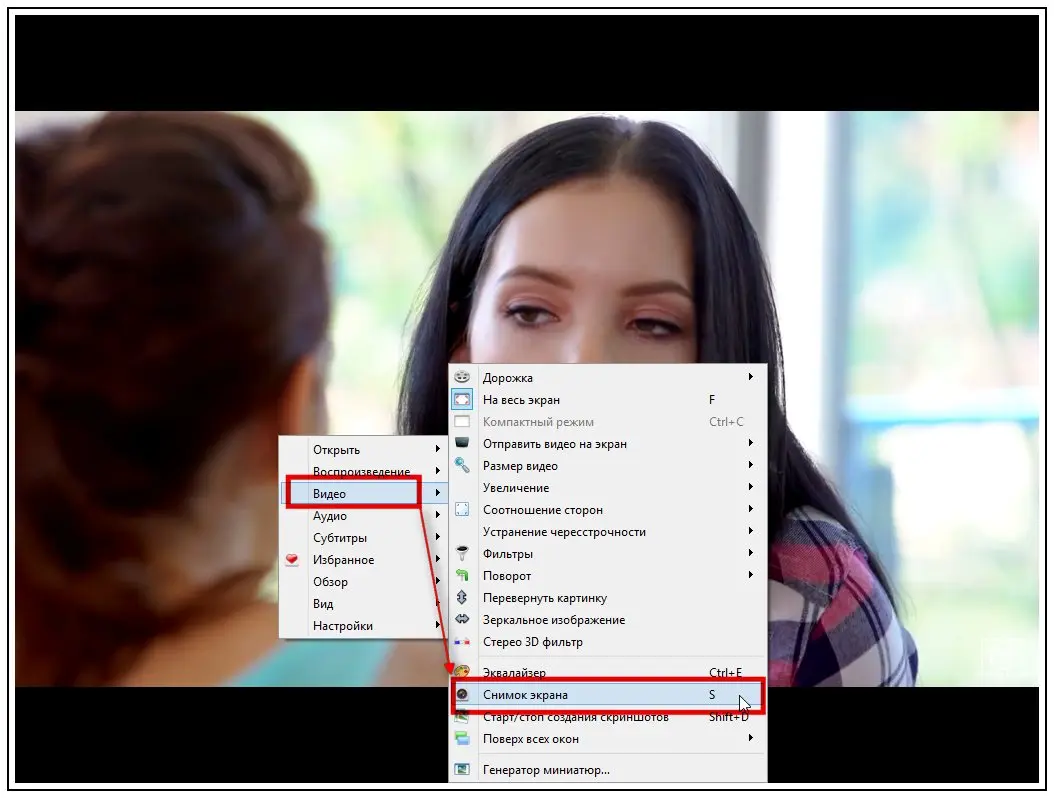
Task: Choose Фильтры option
Action: (x=608, y=553)
